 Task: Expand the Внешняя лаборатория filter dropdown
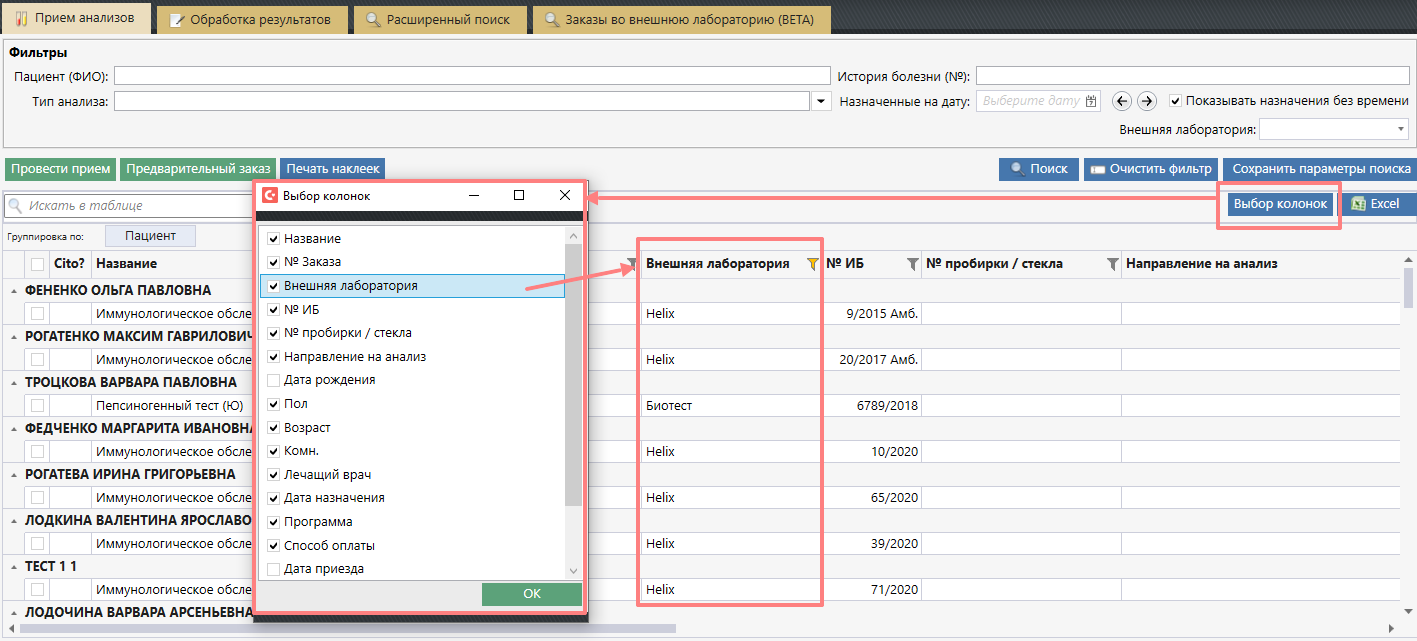1400,129
